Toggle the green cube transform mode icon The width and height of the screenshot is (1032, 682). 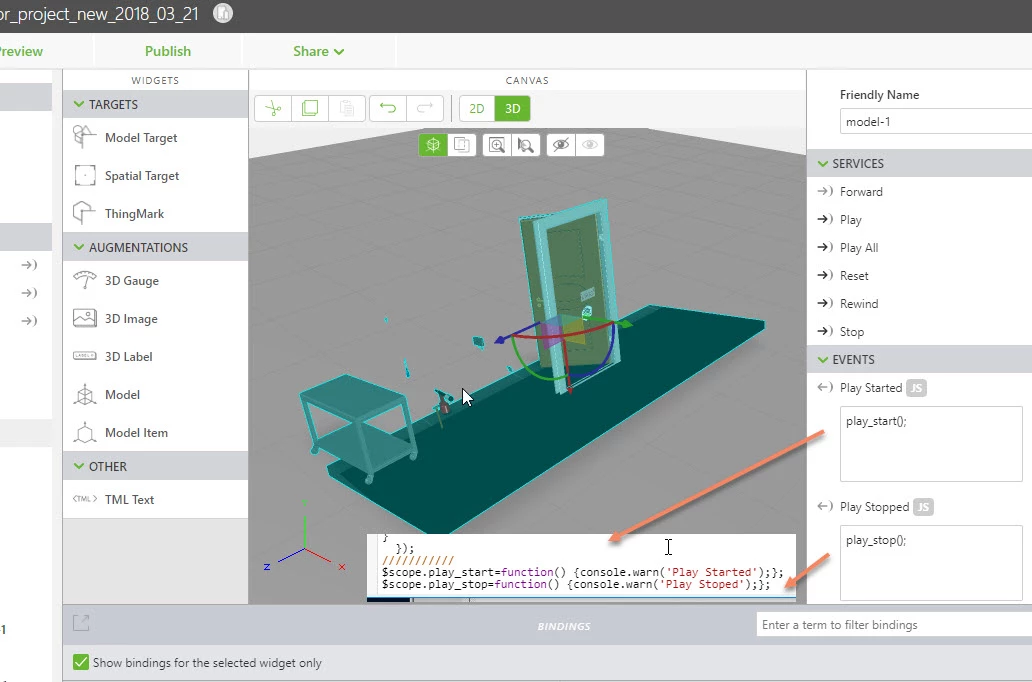pyautogui.click(x=433, y=145)
